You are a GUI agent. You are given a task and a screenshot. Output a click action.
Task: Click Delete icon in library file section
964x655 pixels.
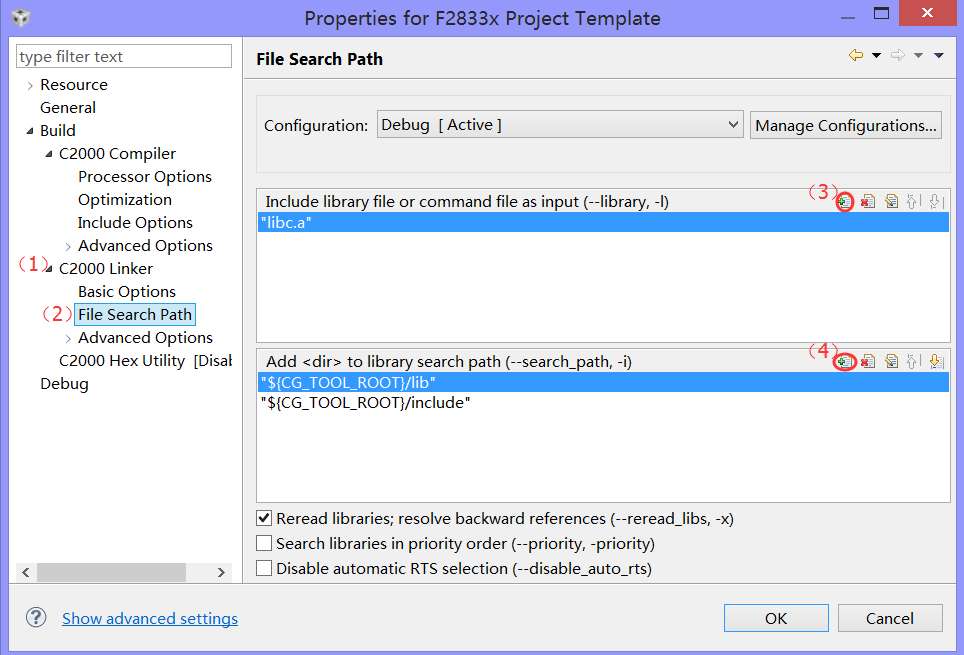(x=868, y=201)
